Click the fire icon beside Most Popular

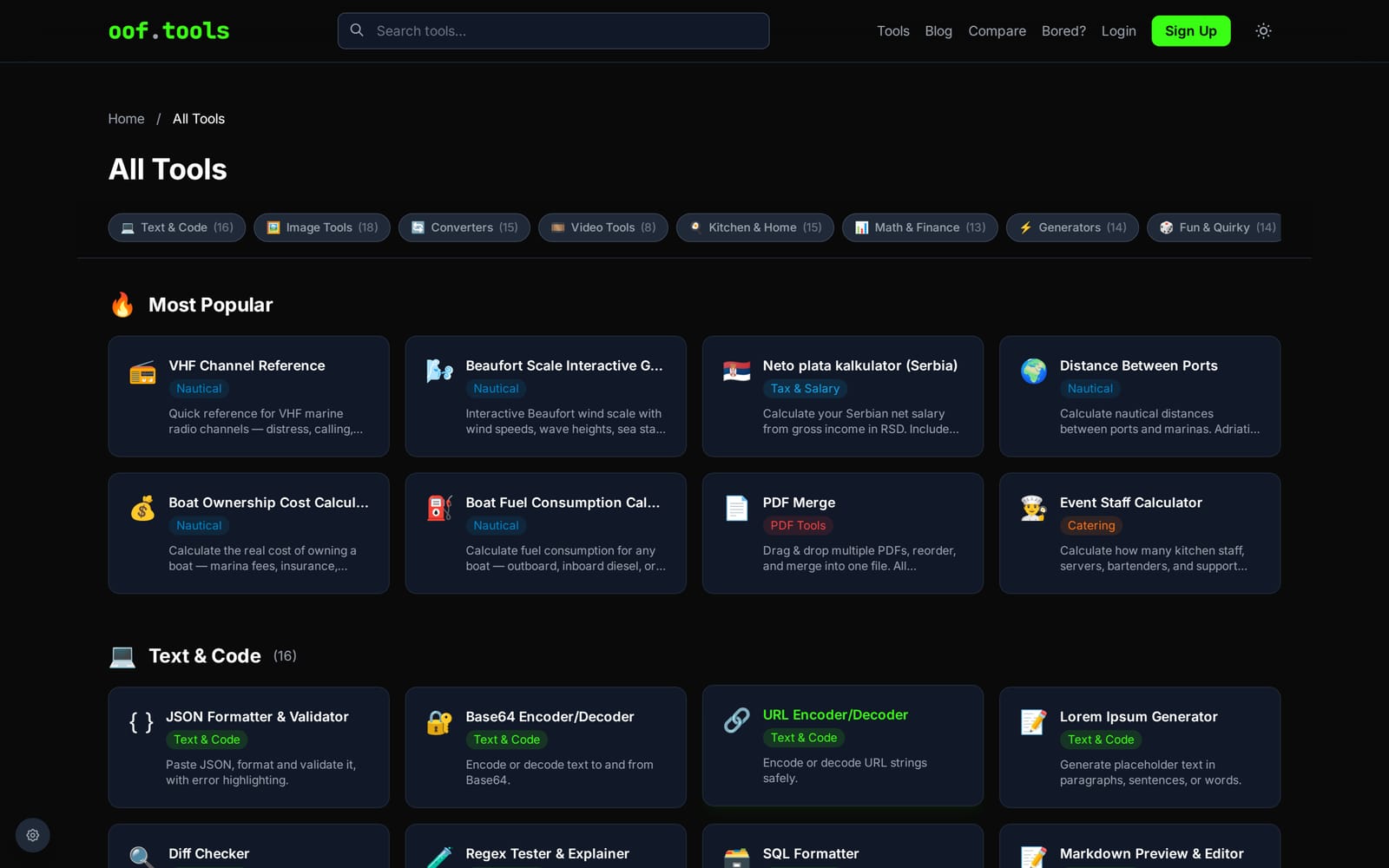(122, 305)
